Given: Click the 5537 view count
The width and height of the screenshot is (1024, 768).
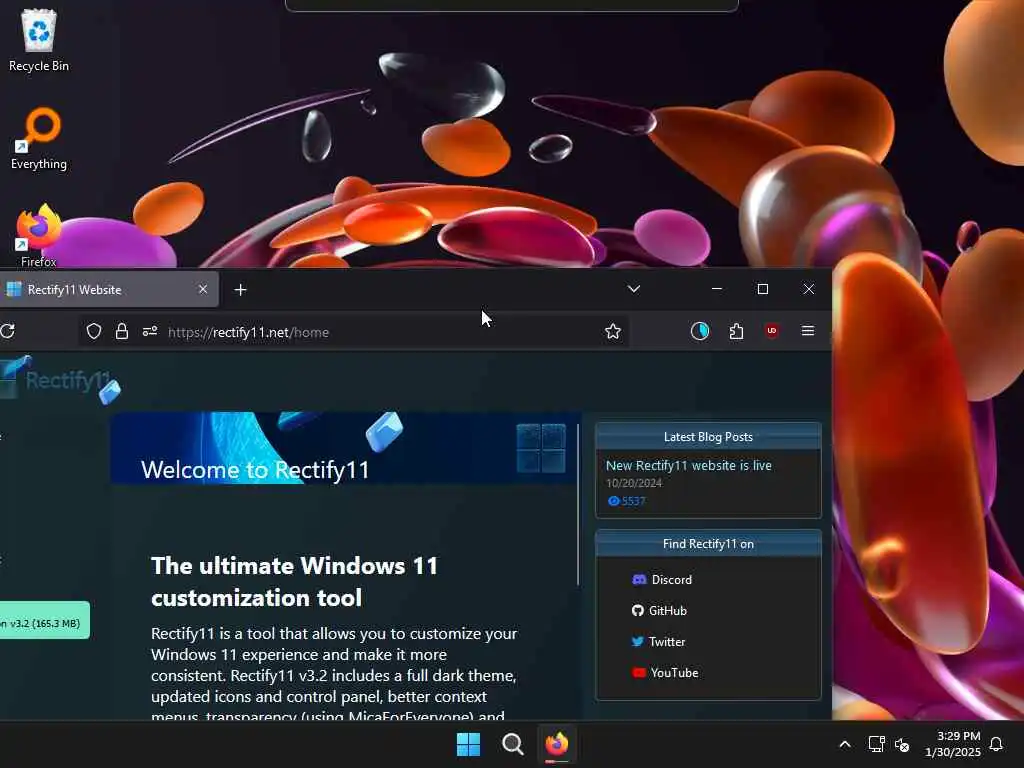Looking at the screenshot, I should (x=626, y=501).
